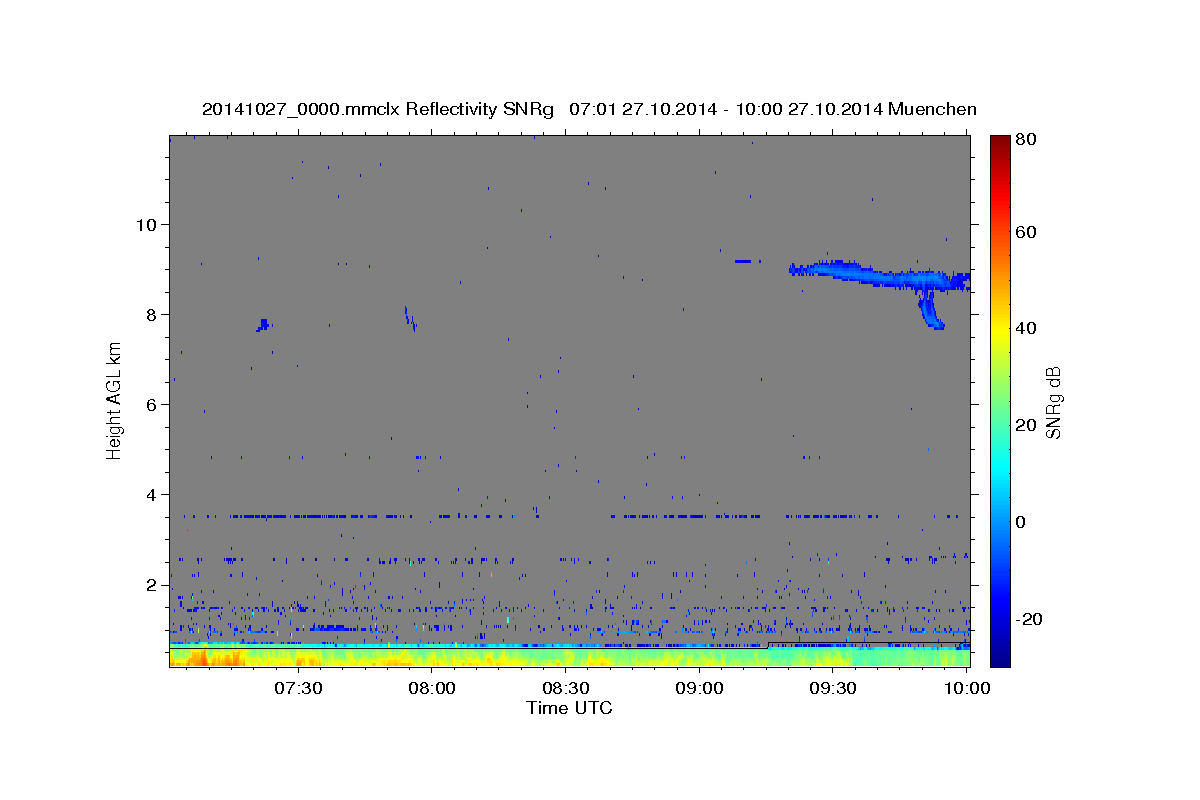Click the '09:30' time tick label
Image resolution: width=1200 pixels, height=800 pixels.
tap(834, 688)
